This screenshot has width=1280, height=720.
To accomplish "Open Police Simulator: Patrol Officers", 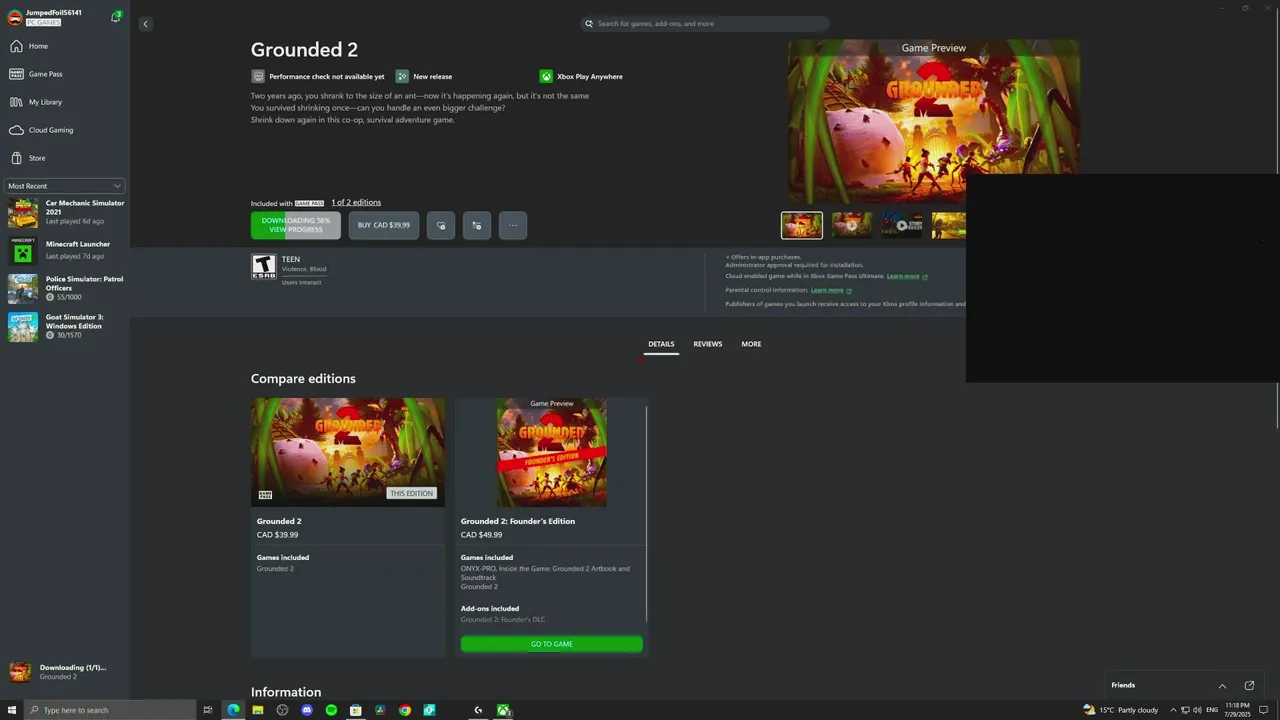I will pos(66,288).
